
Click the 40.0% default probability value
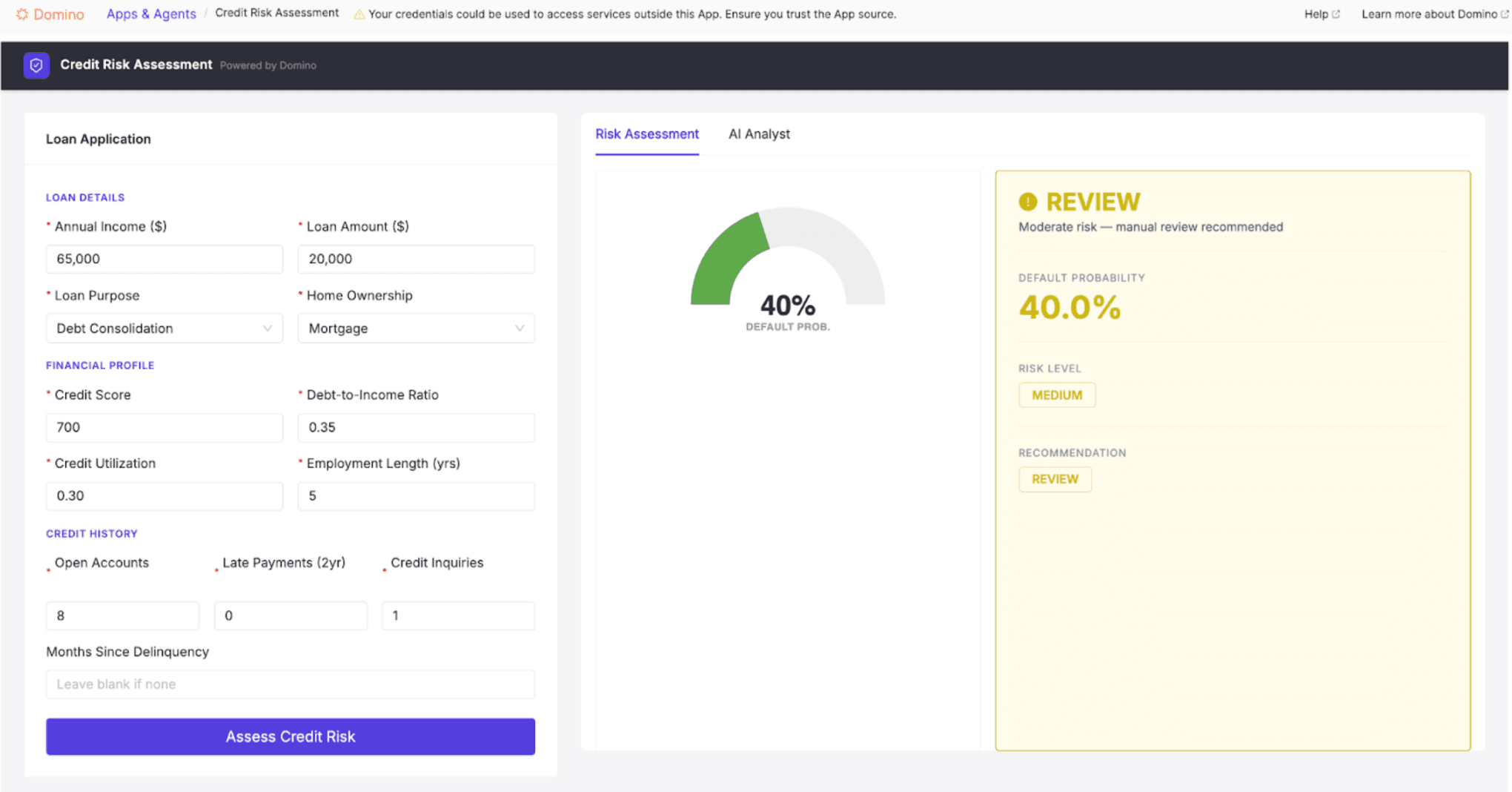[1070, 307]
